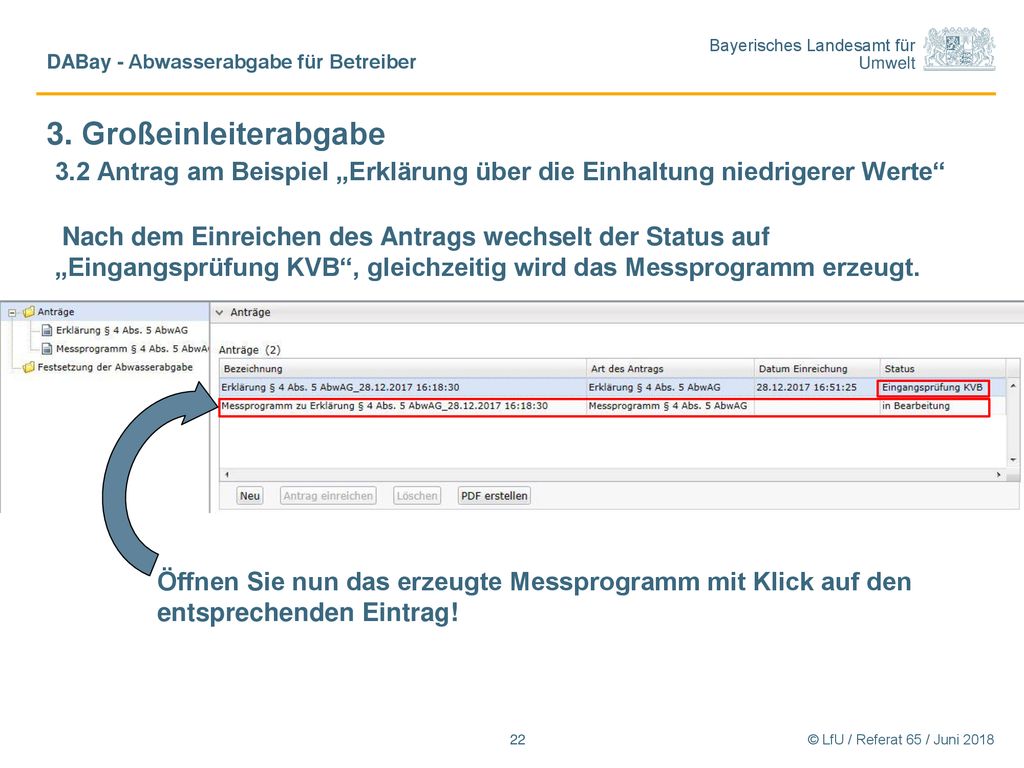Collapse the Anträge panel header chevron

point(219,313)
